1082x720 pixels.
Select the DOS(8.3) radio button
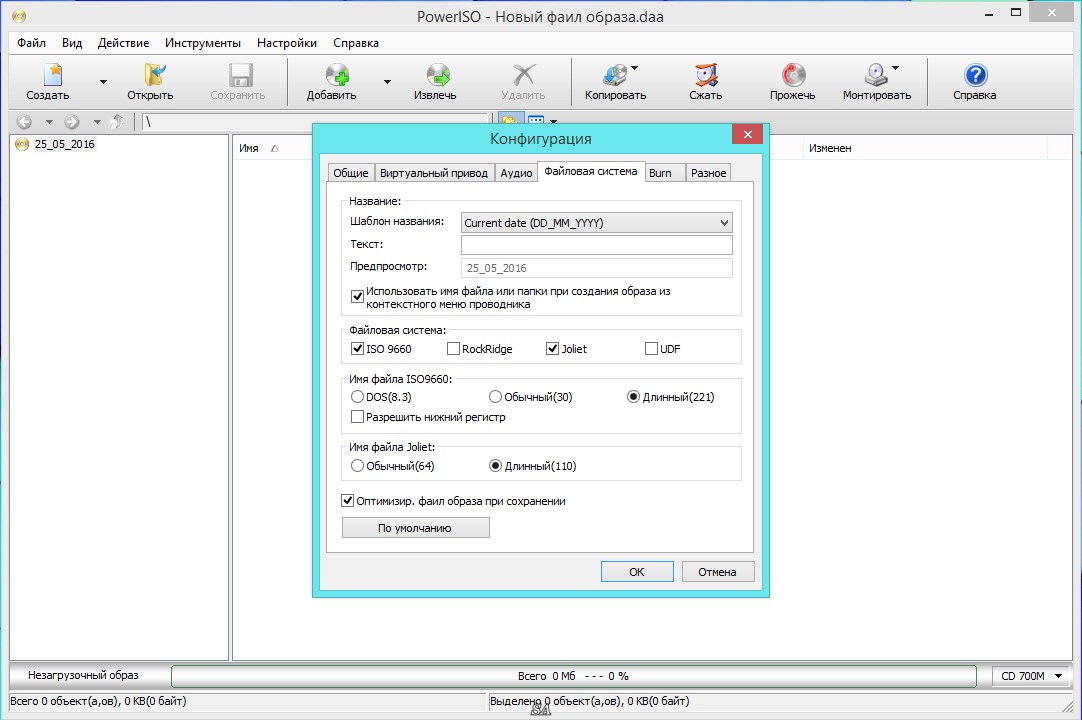coord(357,397)
